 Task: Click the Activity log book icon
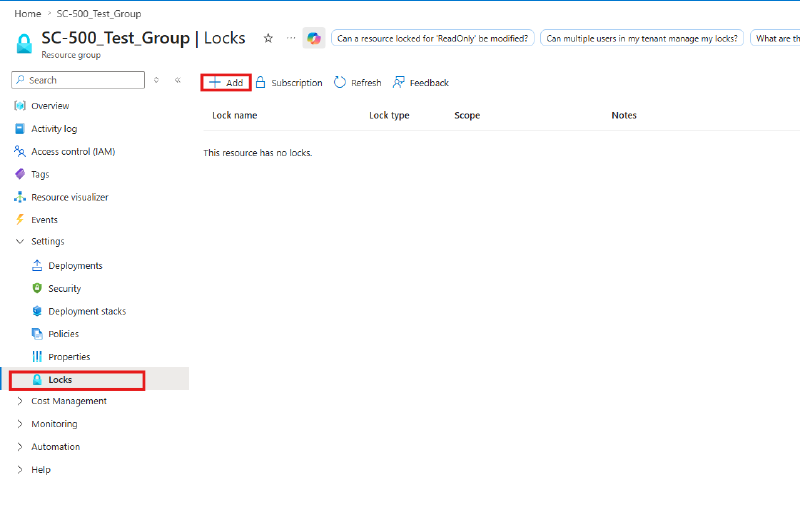pyautogui.click(x=20, y=129)
